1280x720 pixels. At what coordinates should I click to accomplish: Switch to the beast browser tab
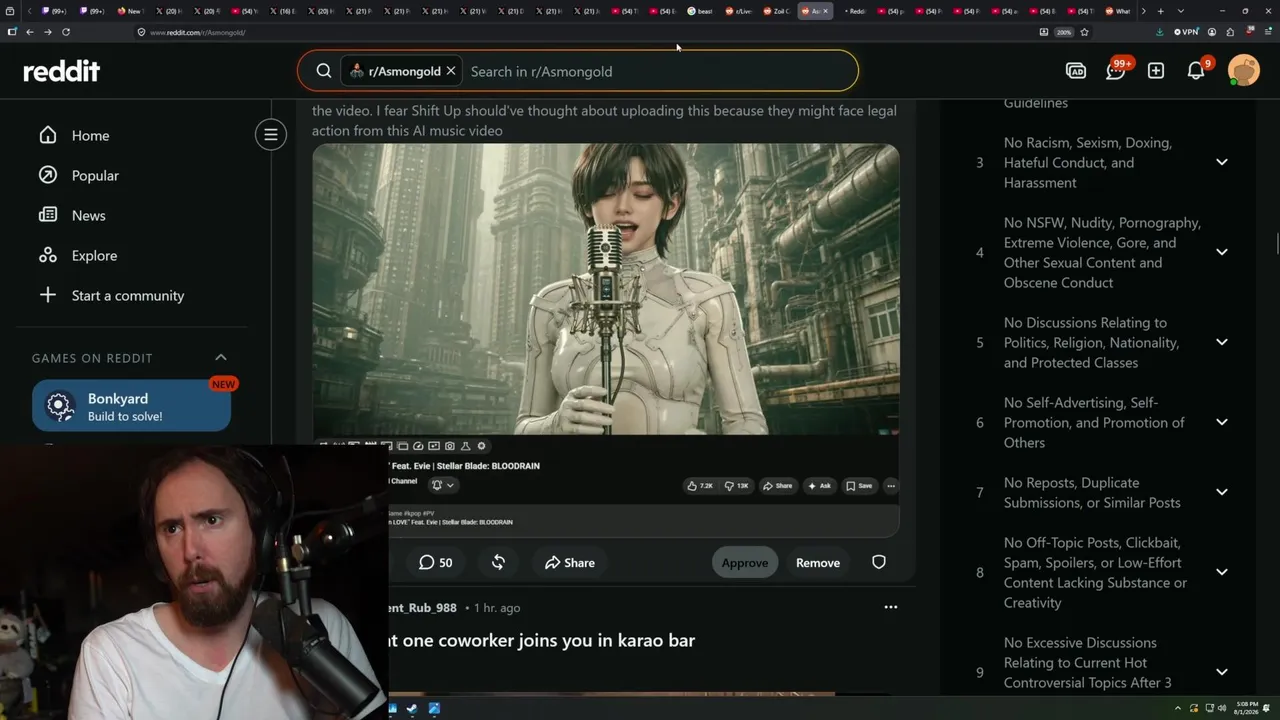[700, 11]
